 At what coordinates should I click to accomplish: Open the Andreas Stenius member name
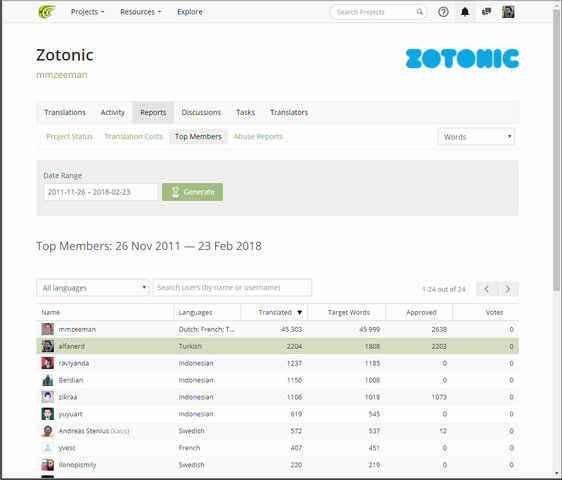[x=84, y=431]
